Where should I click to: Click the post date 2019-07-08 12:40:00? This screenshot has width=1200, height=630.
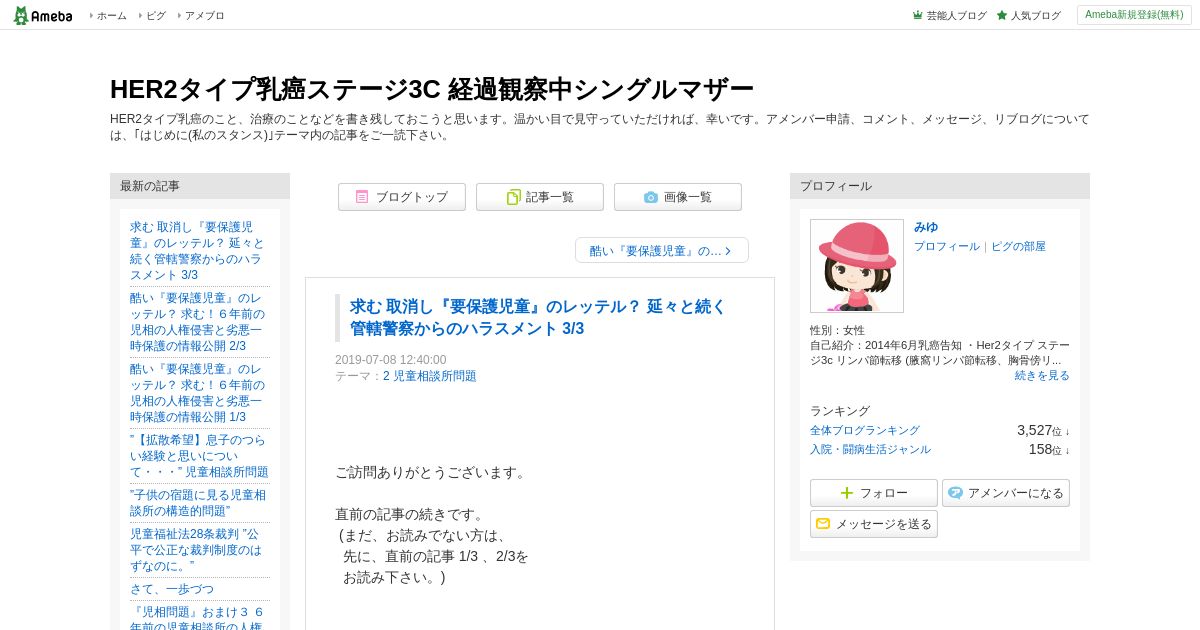[x=391, y=360]
